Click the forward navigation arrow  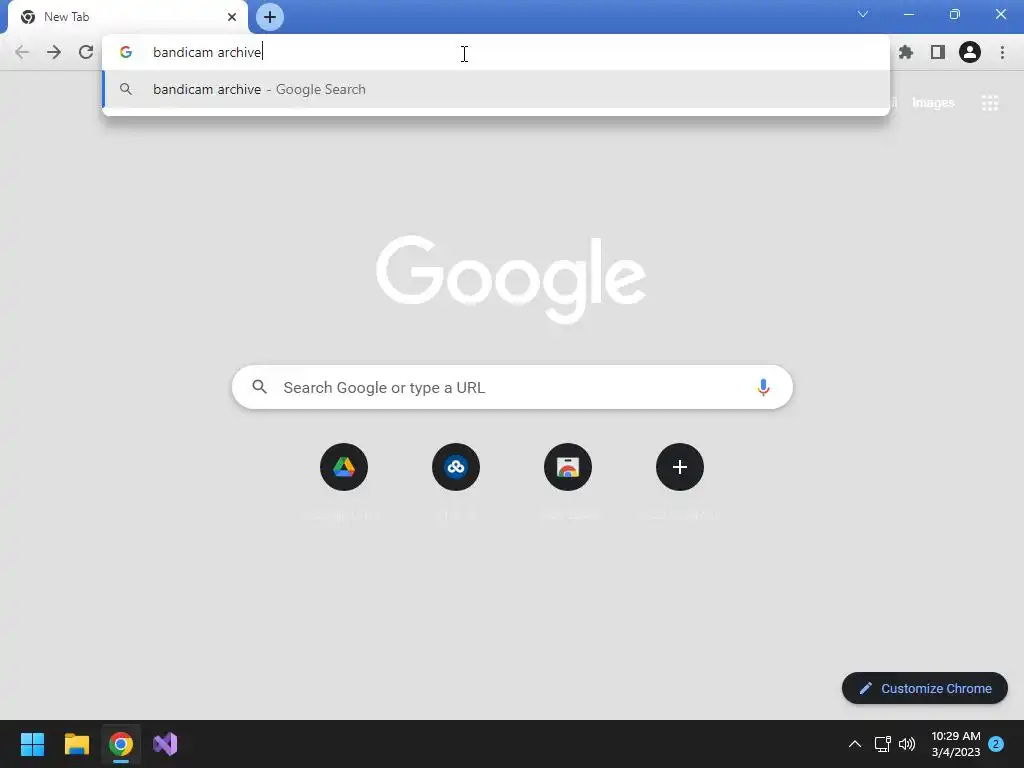point(54,52)
